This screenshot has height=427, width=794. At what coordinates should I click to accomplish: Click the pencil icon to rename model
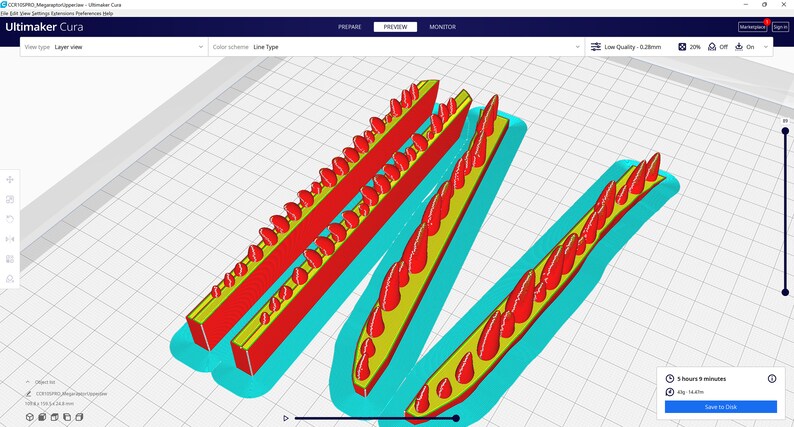pos(28,394)
